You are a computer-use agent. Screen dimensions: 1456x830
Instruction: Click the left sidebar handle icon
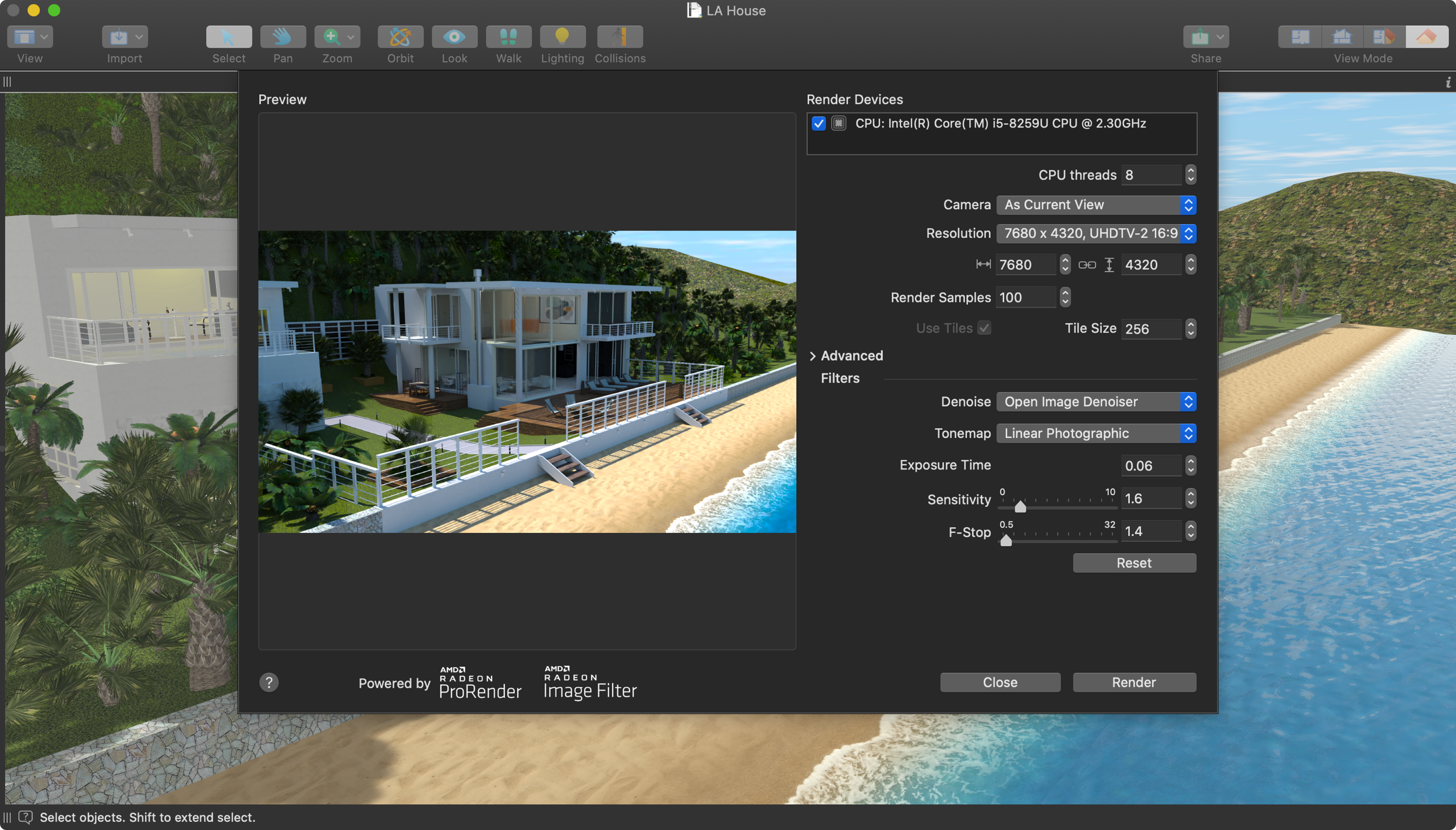point(7,82)
